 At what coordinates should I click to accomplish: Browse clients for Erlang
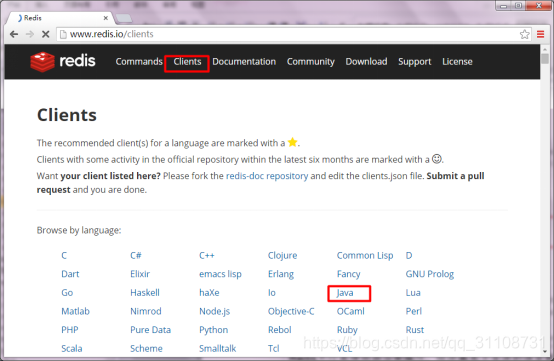pos(281,274)
